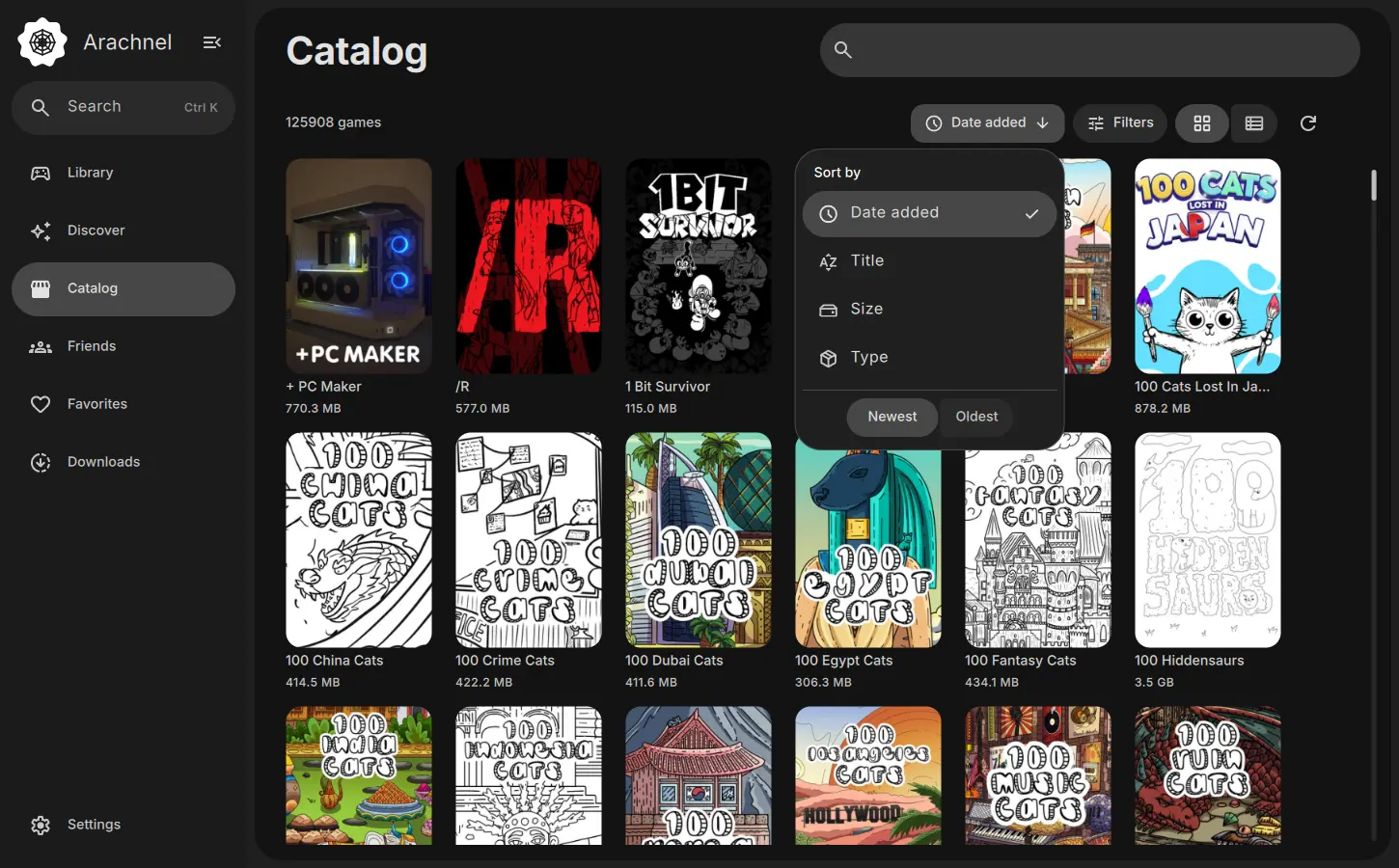The image size is (1399, 868).
Task: Open the sidebar Search box
Action: click(x=123, y=107)
